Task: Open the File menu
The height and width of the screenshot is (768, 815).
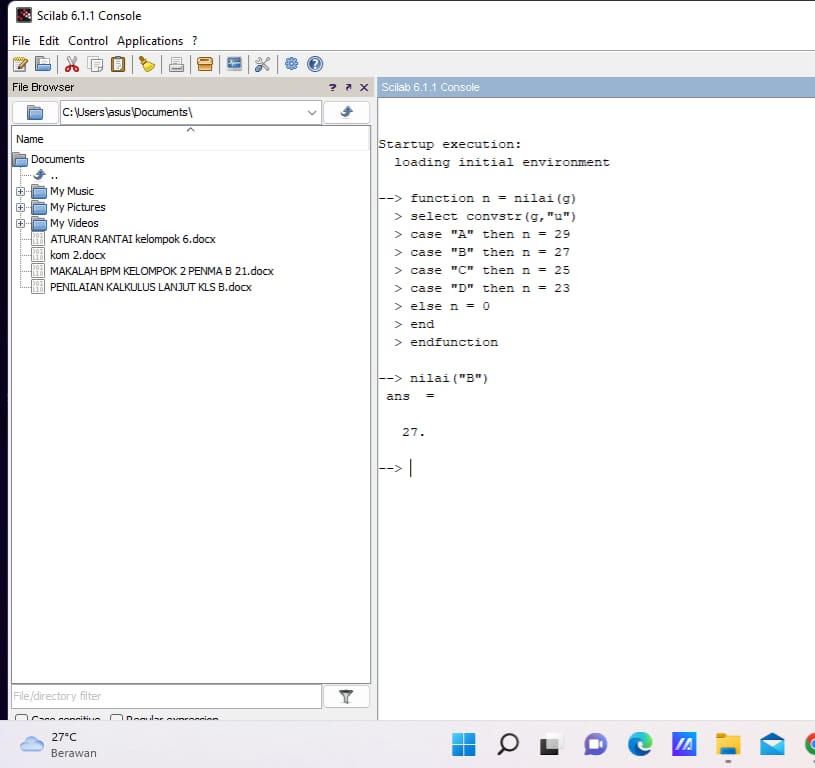Action: tap(21, 41)
